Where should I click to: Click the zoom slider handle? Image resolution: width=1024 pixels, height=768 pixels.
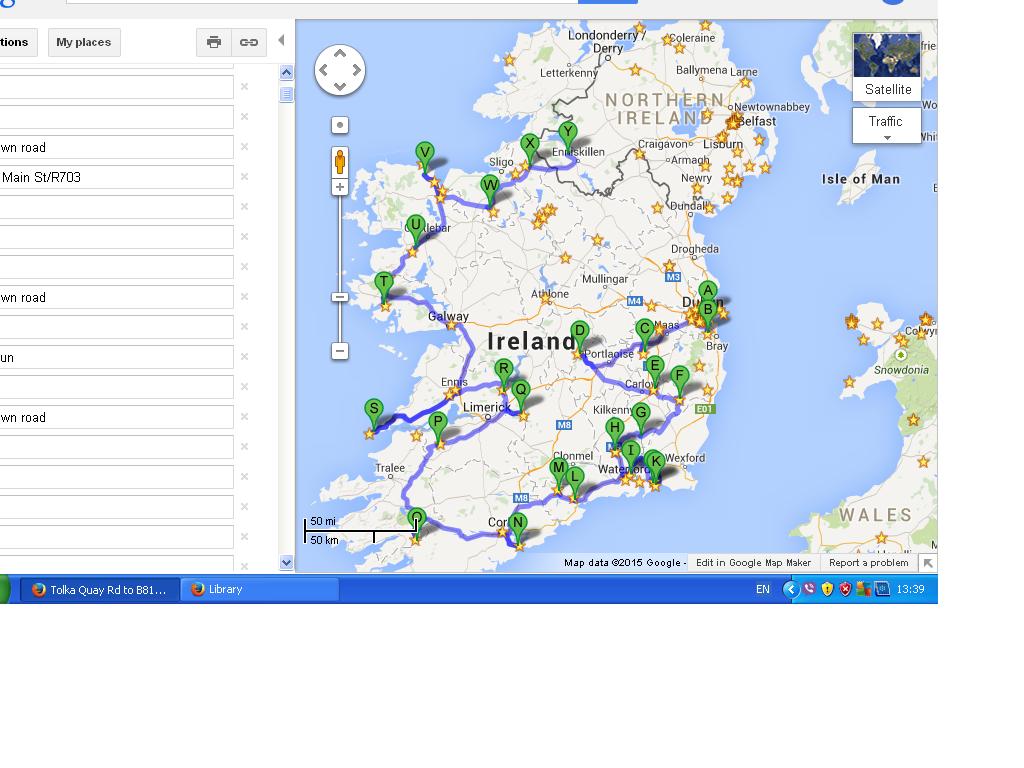pos(340,297)
